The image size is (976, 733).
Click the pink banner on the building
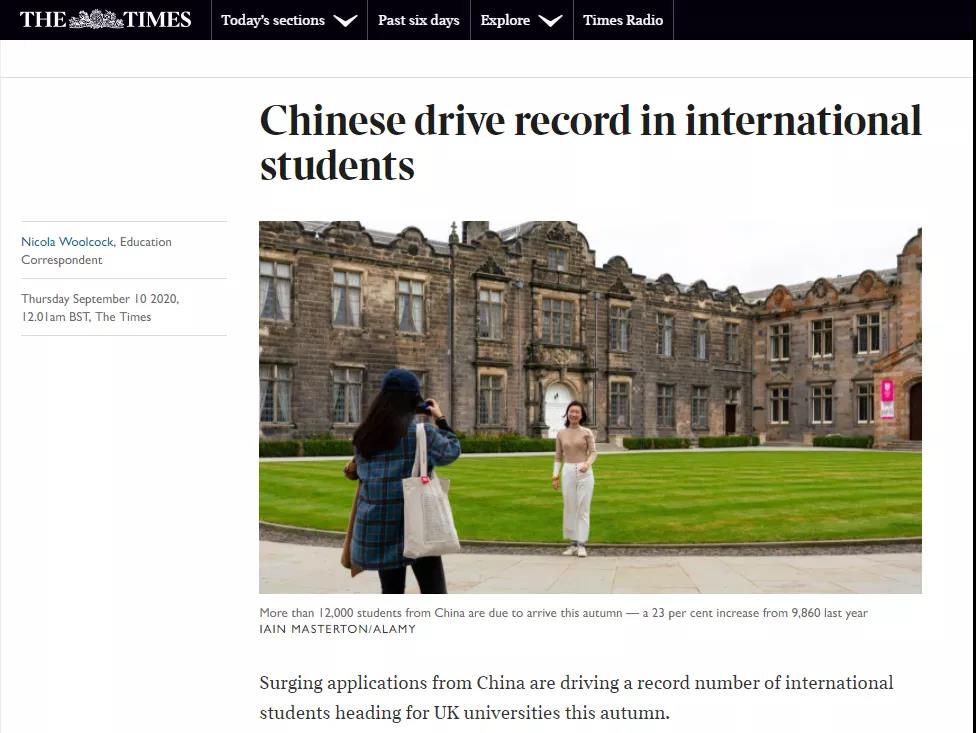(886, 398)
